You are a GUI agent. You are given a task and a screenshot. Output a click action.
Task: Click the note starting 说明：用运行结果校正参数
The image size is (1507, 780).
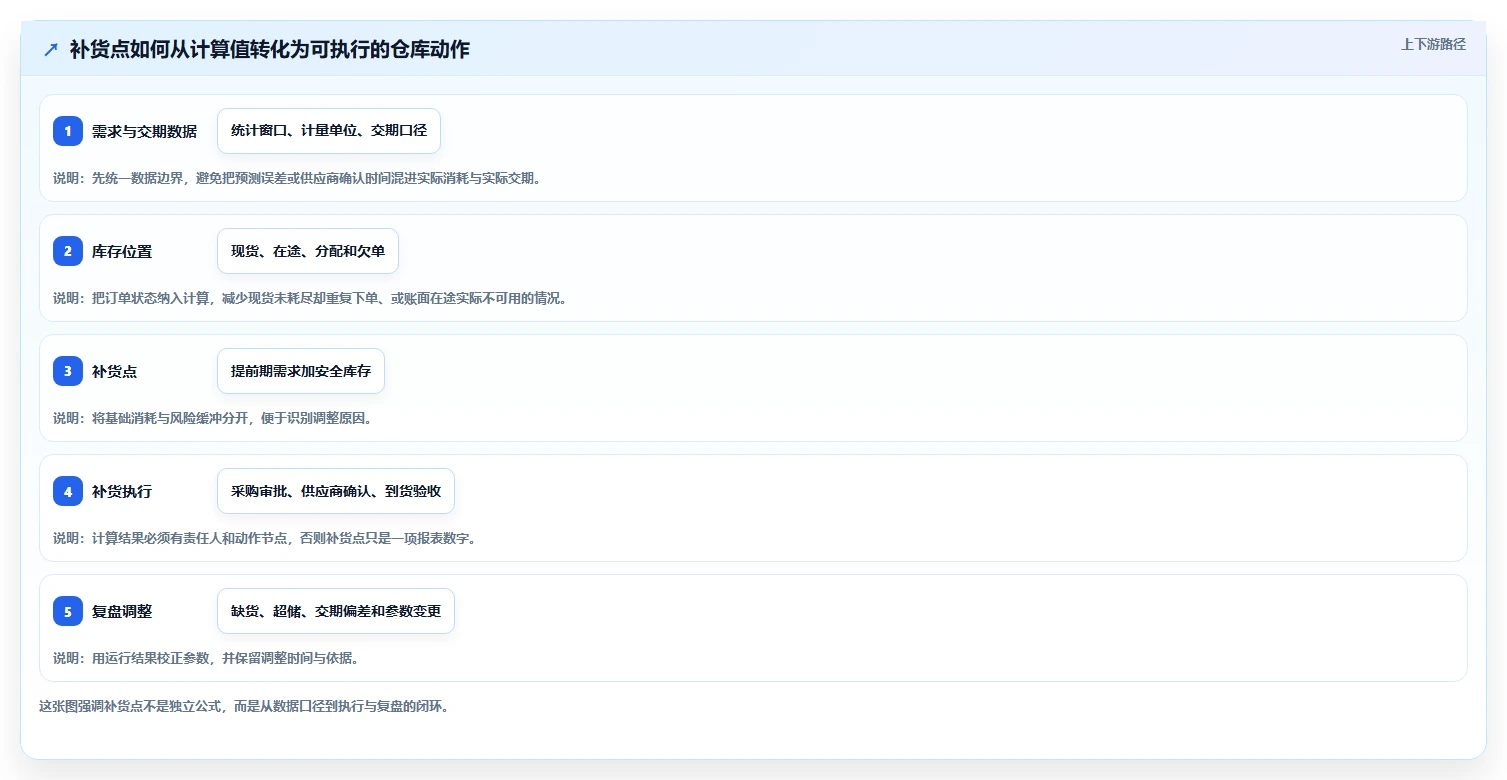coord(206,658)
